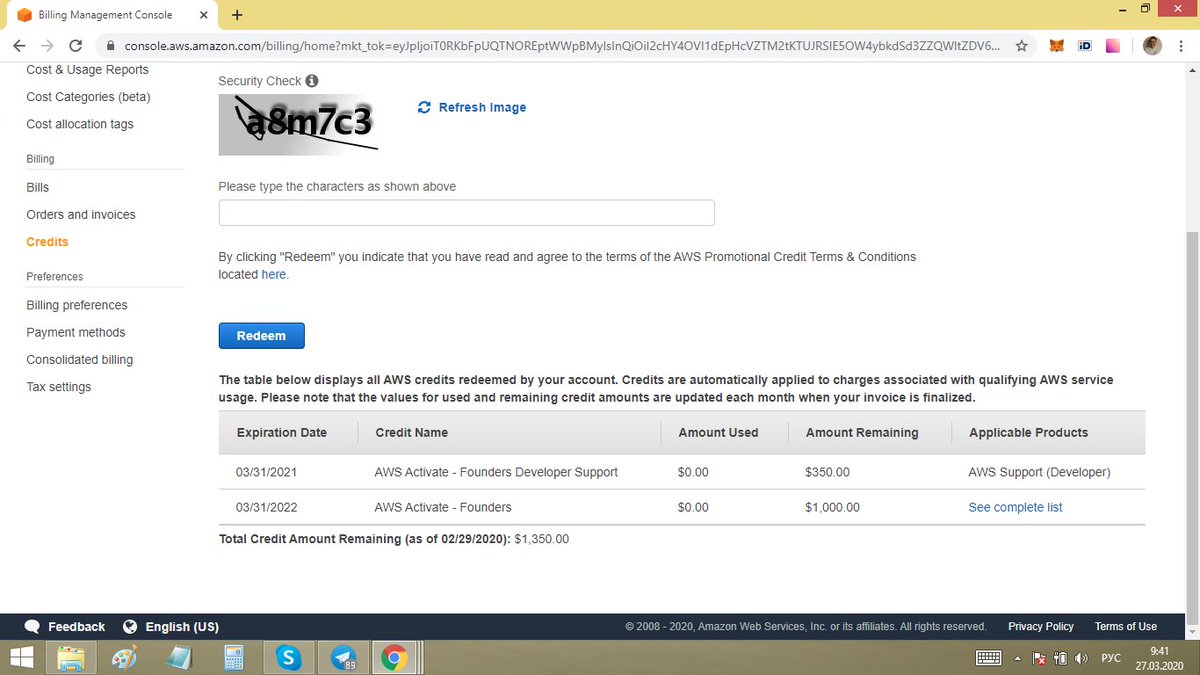The width and height of the screenshot is (1200, 675).
Task: Select Credits in the sidebar
Action: pos(47,242)
